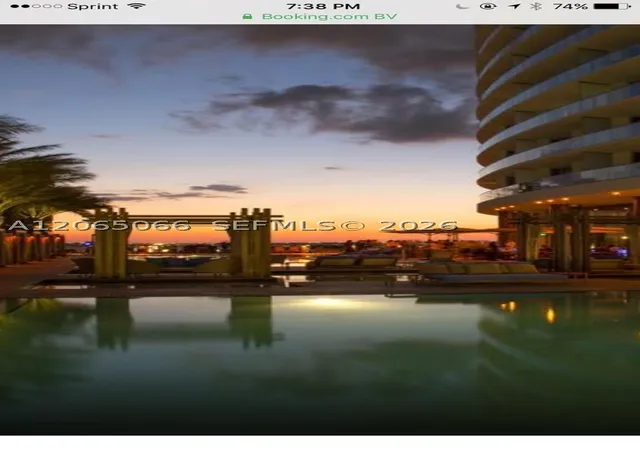Tap the rotation lock icon

(489, 6)
